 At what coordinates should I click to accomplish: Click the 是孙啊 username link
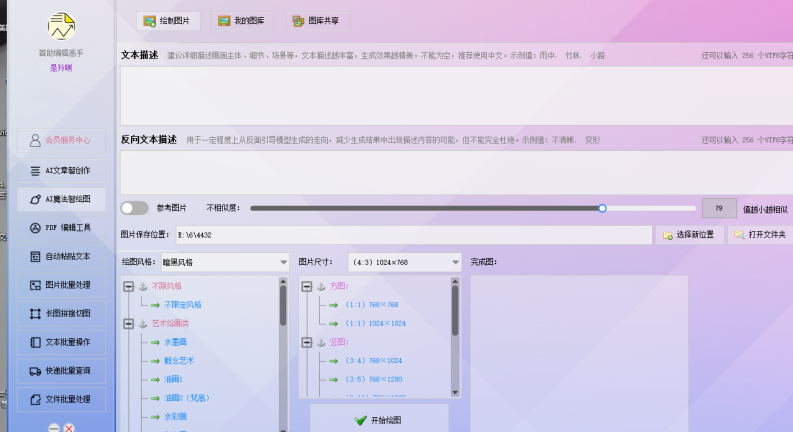61,68
